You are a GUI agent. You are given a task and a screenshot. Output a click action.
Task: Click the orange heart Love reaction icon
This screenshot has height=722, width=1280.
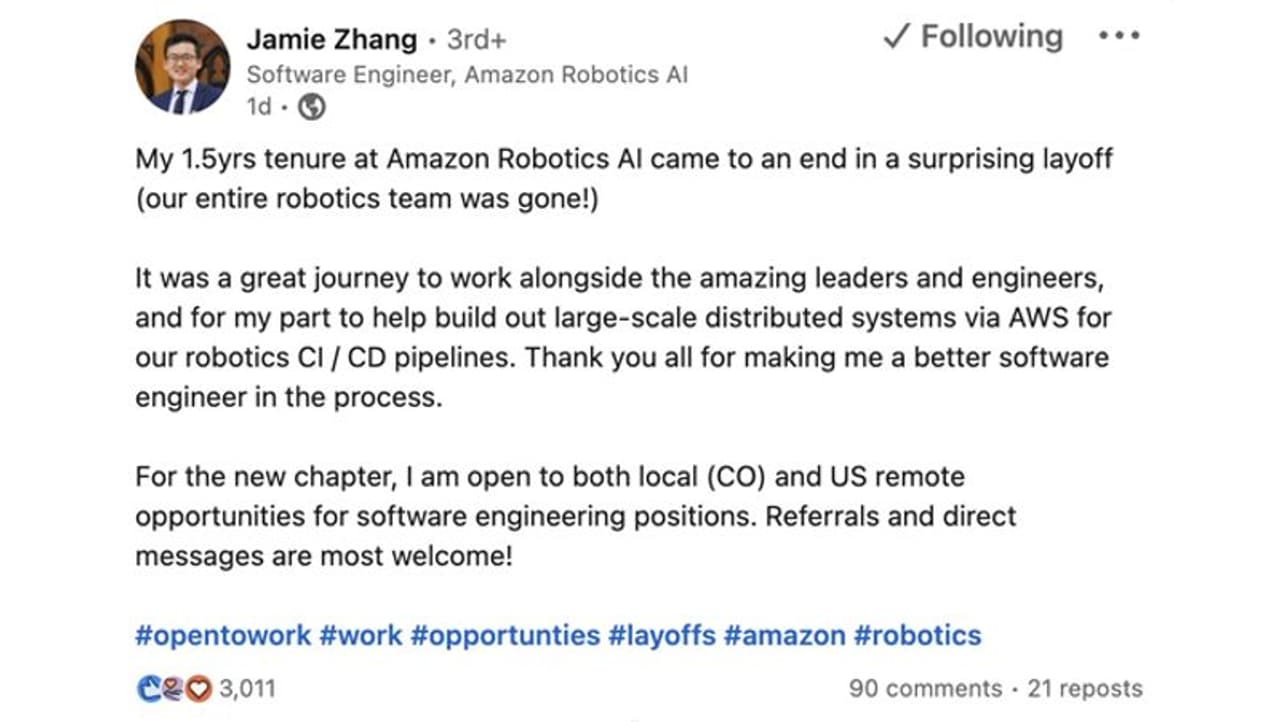click(x=198, y=688)
